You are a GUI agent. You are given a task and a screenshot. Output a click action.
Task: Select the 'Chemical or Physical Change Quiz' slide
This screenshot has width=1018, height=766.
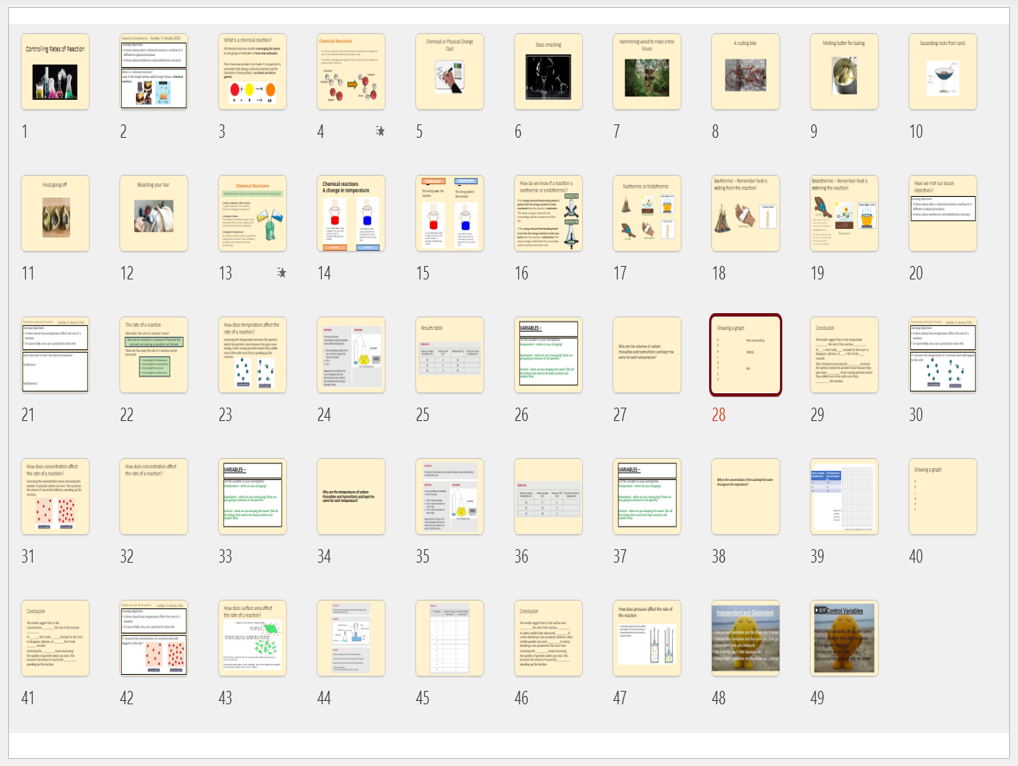(449, 72)
